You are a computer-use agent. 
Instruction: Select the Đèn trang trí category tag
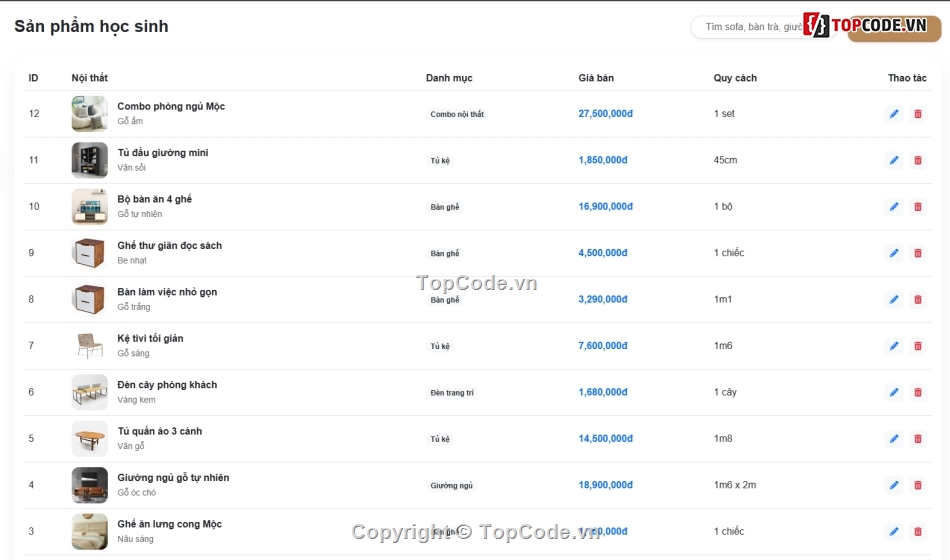coord(452,393)
